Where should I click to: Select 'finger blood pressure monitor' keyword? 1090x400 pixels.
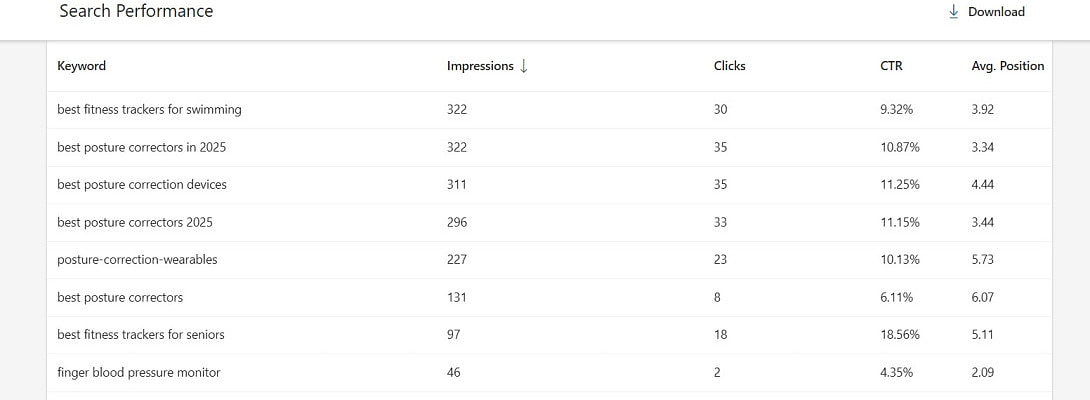138,372
